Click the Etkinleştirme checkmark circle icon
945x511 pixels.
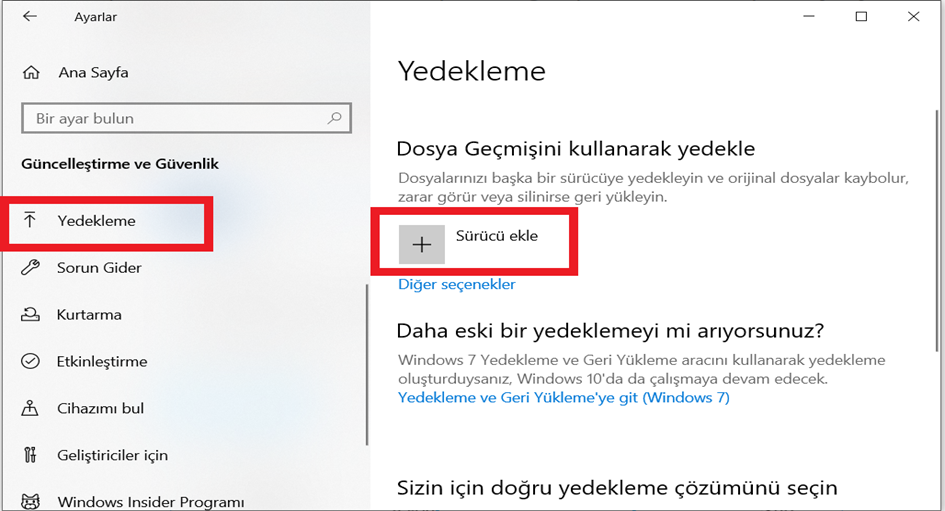click(x=30, y=361)
